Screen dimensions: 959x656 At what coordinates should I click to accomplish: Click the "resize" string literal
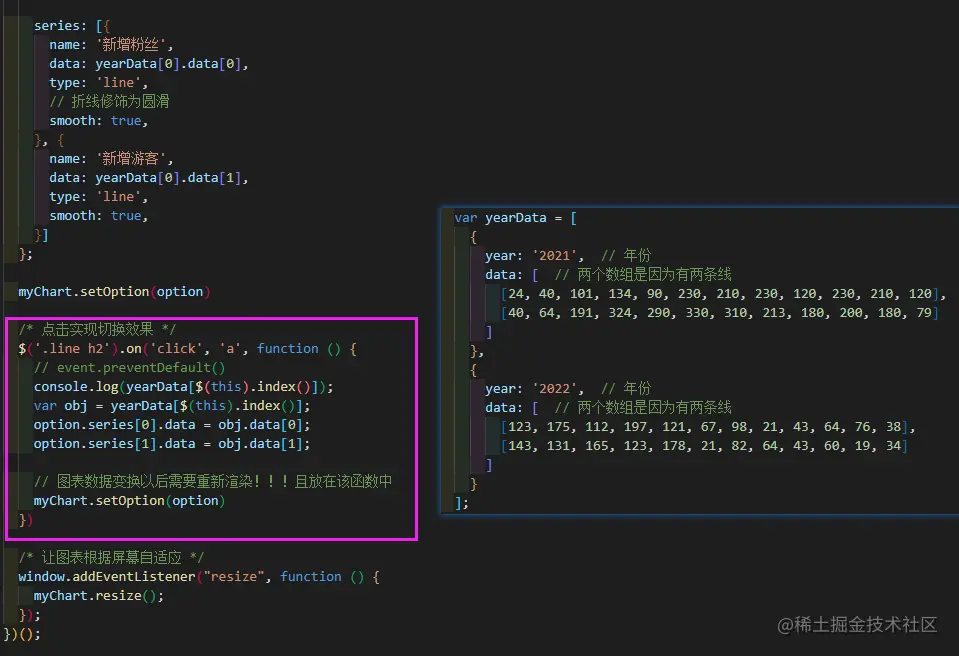pos(234,577)
